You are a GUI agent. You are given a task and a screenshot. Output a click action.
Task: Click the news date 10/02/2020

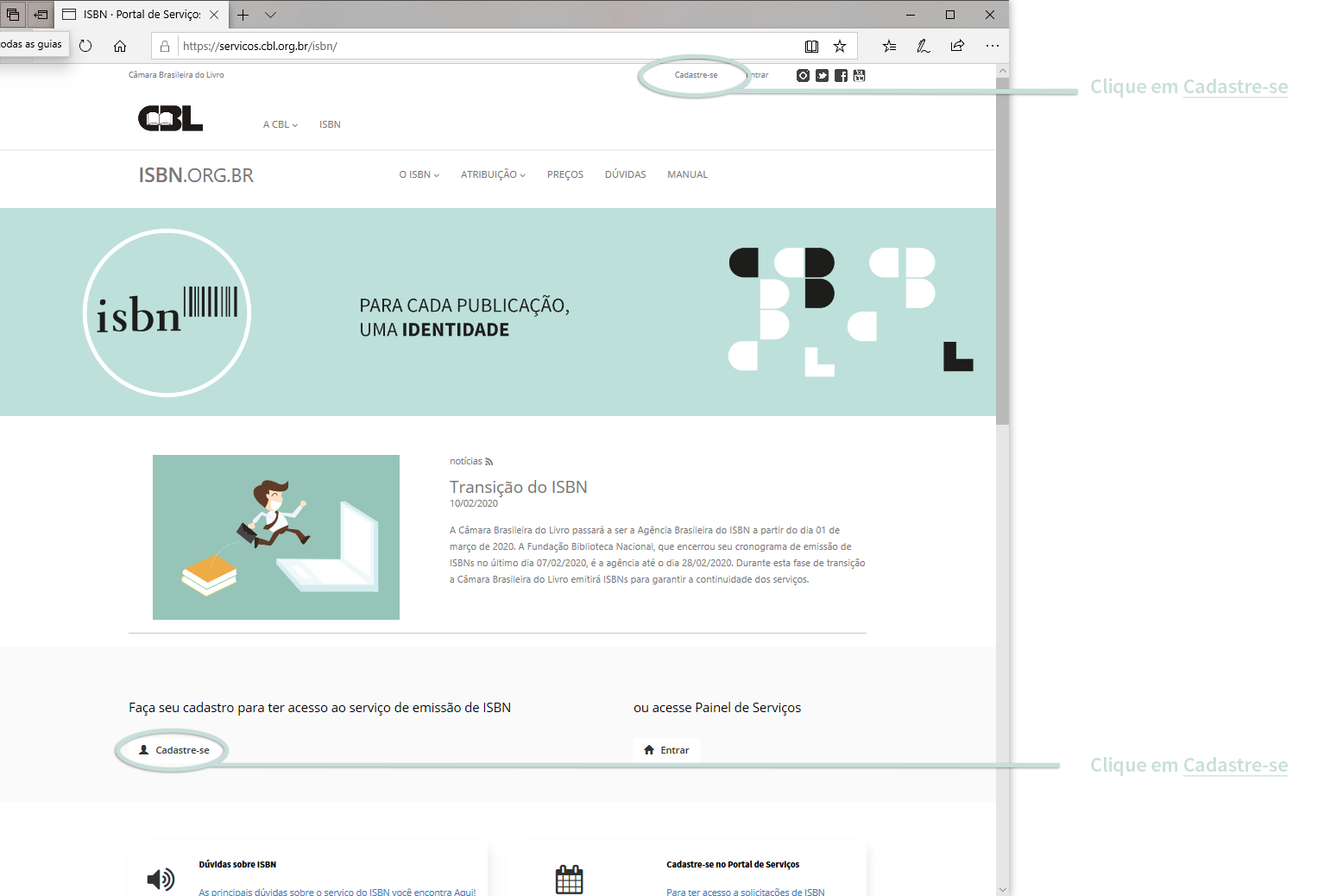pos(474,503)
